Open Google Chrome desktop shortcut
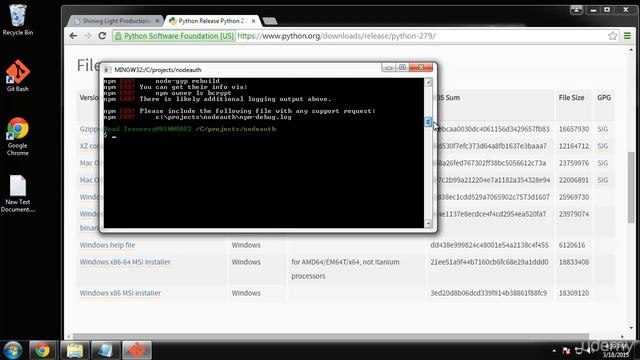 click(18, 137)
